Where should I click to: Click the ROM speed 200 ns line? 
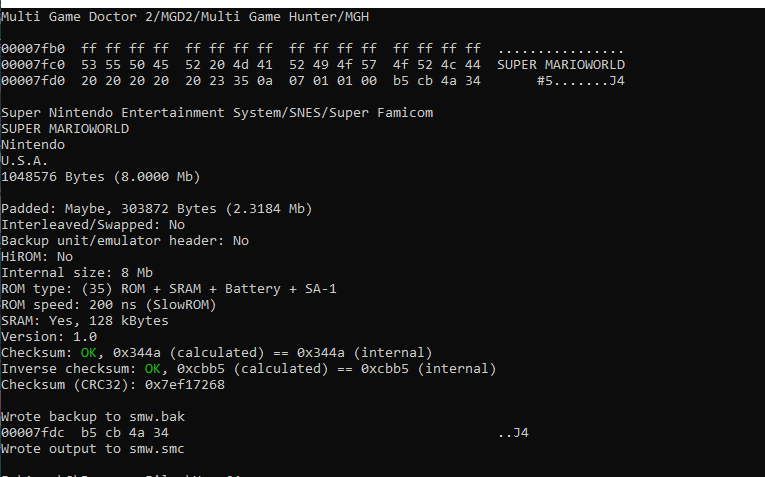(108, 305)
